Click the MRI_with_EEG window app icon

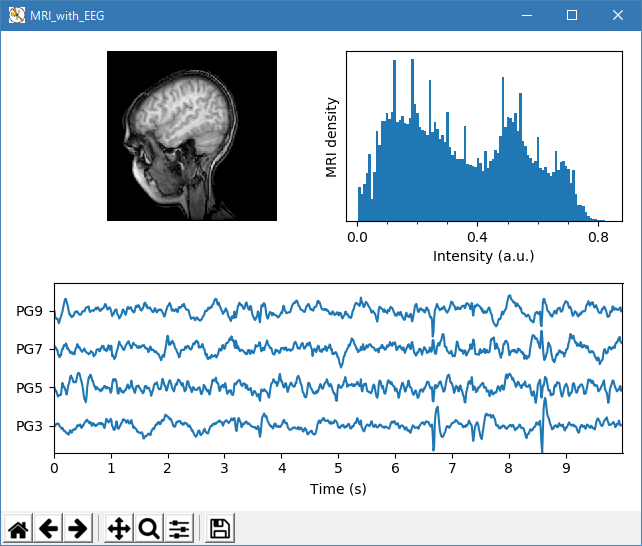pyautogui.click(x=17, y=16)
